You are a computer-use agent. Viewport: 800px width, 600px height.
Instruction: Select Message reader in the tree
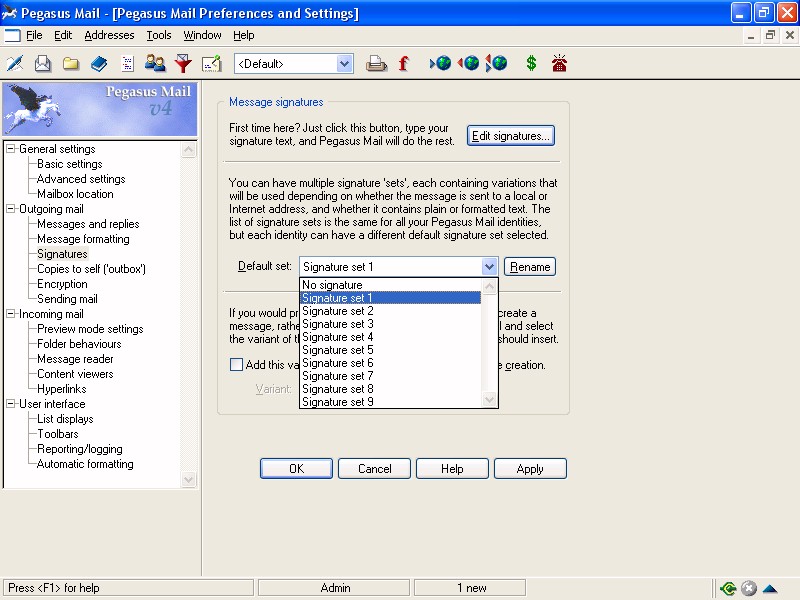(76, 359)
